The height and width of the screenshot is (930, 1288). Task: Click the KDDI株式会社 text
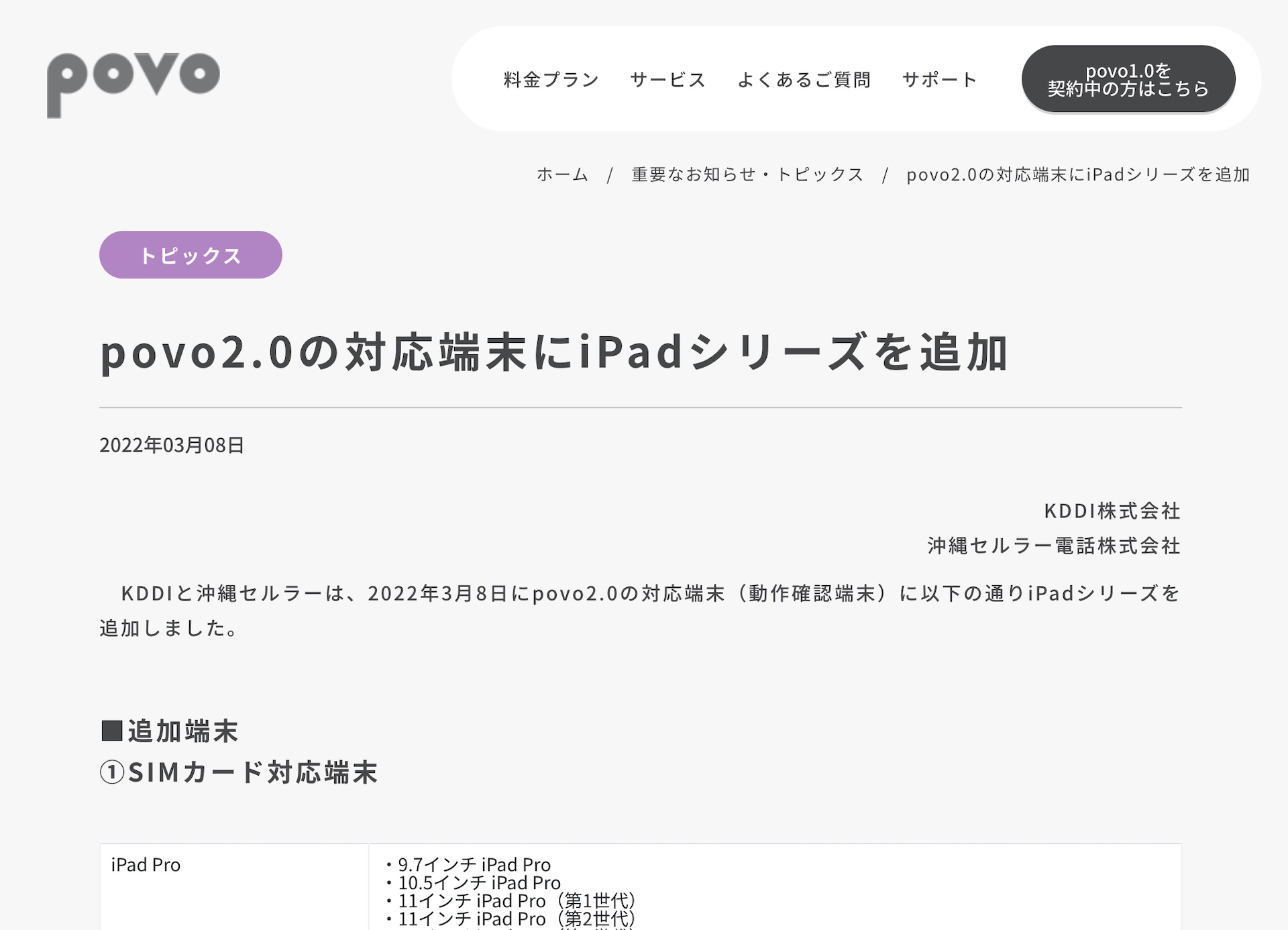pyautogui.click(x=1112, y=511)
